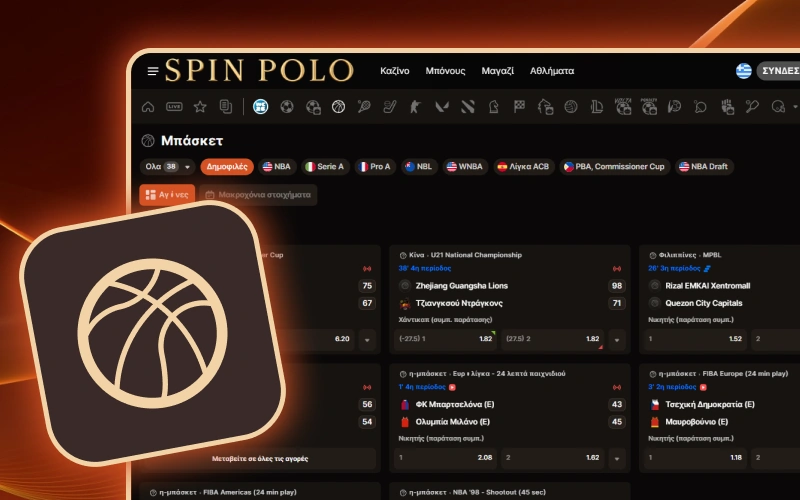Select the Λίγκα ACB league chip

[523, 166]
